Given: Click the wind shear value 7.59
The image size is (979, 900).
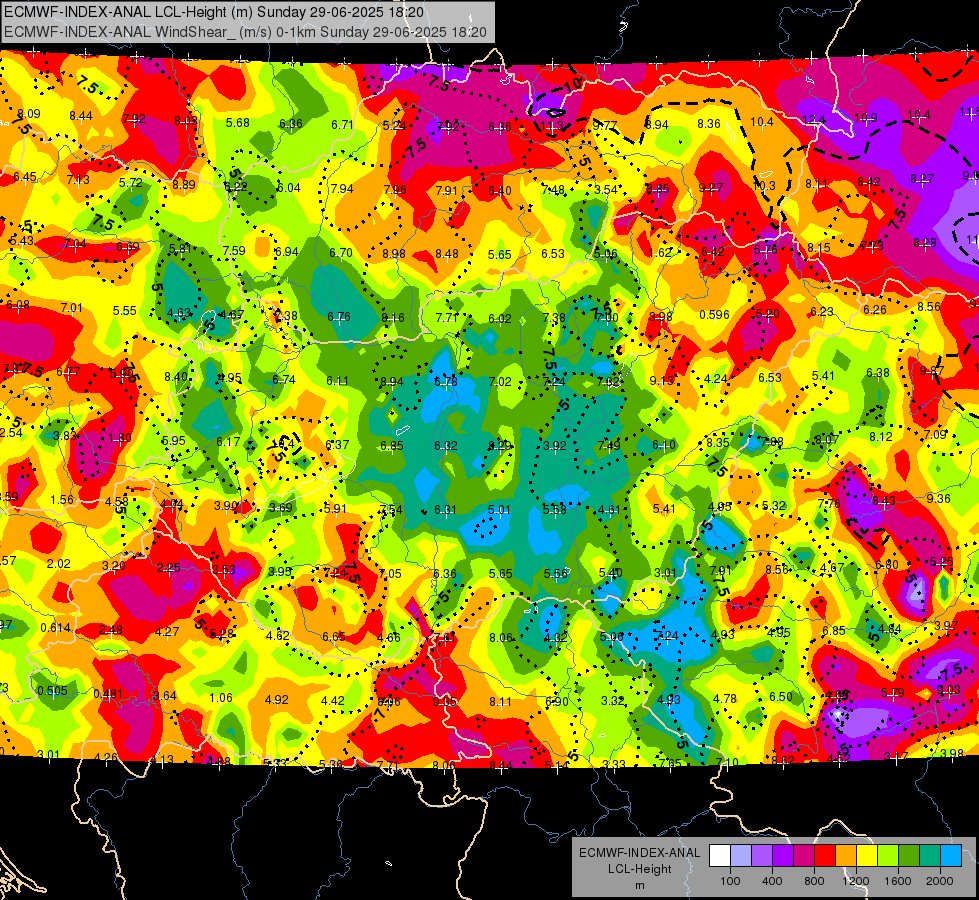Looking at the screenshot, I should (x=234, y=250).
